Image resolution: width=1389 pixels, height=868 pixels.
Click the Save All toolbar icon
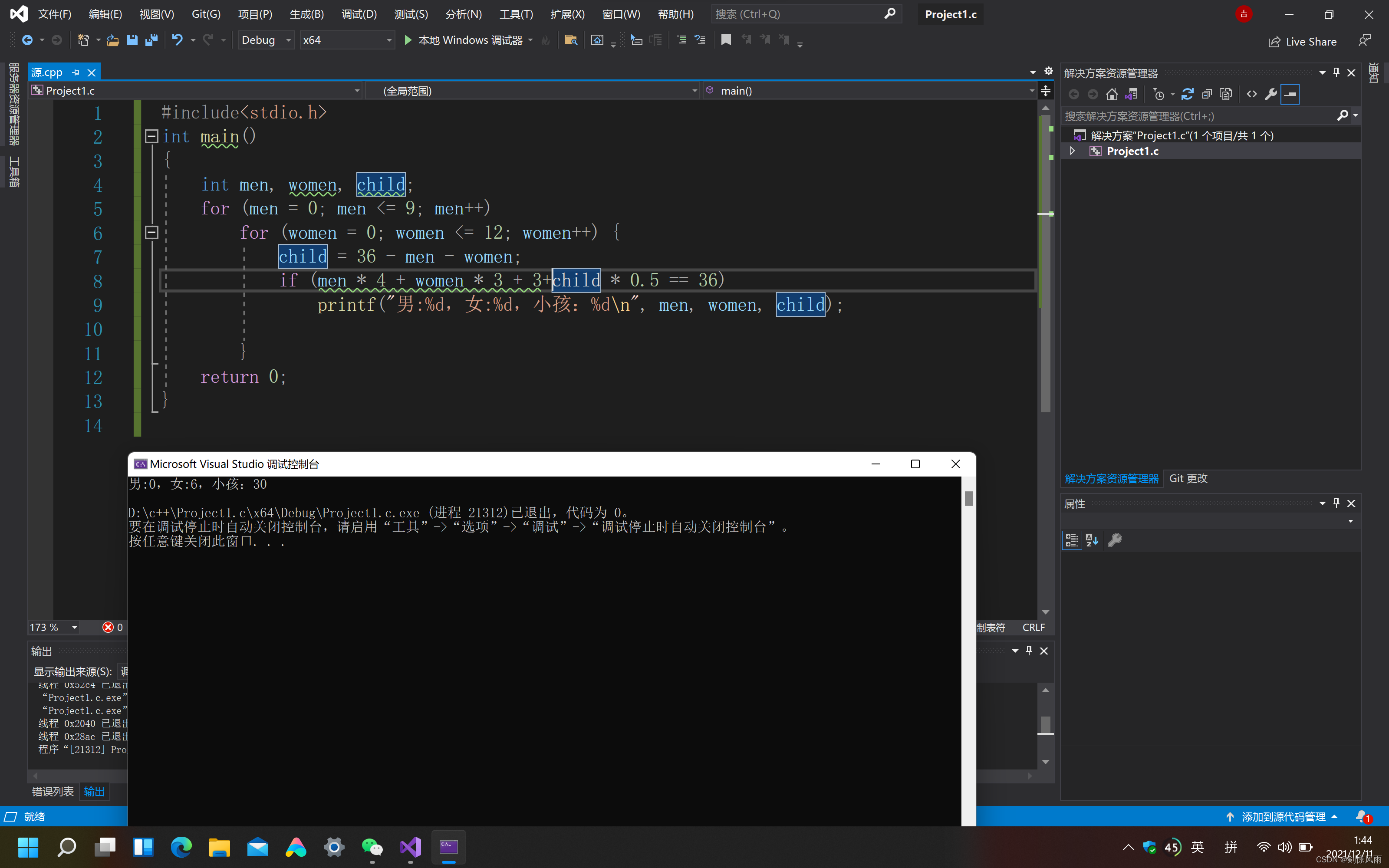click(151, 40)
